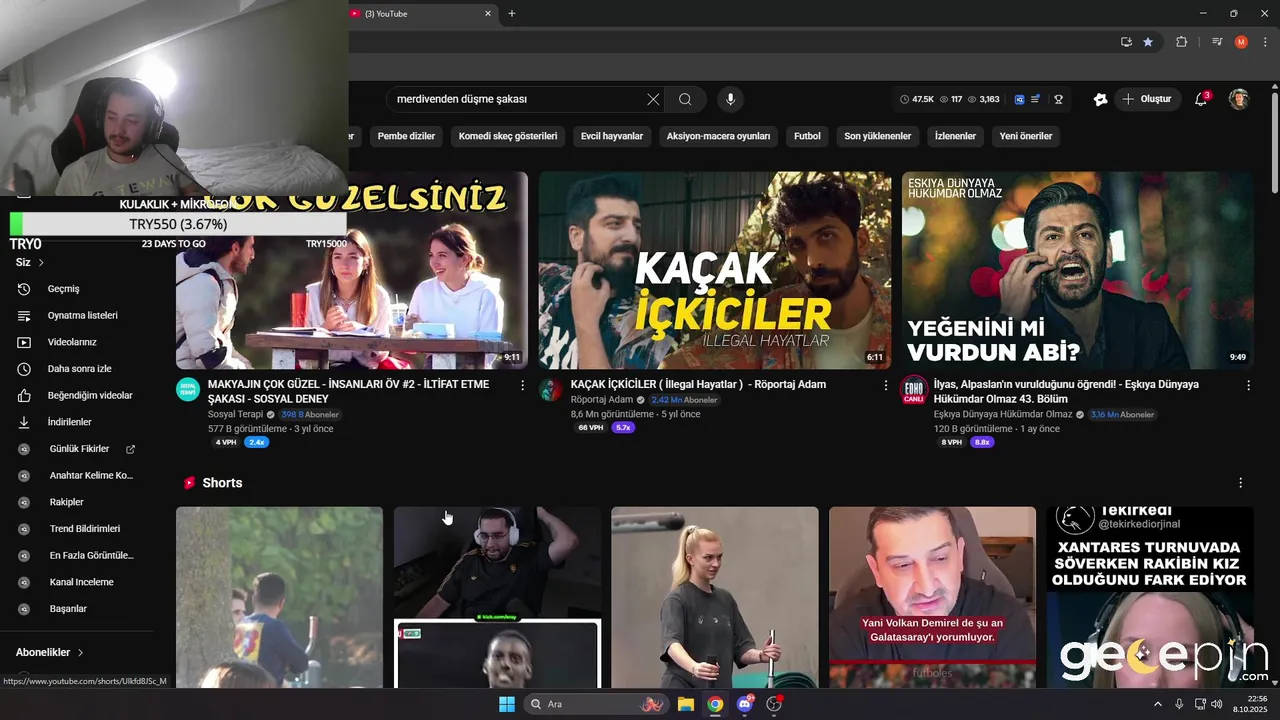This screenshot has height=720, width=1280.
Task: Play KAÇAK İÇKİCİLER video thumbnail
Action: 715,270
